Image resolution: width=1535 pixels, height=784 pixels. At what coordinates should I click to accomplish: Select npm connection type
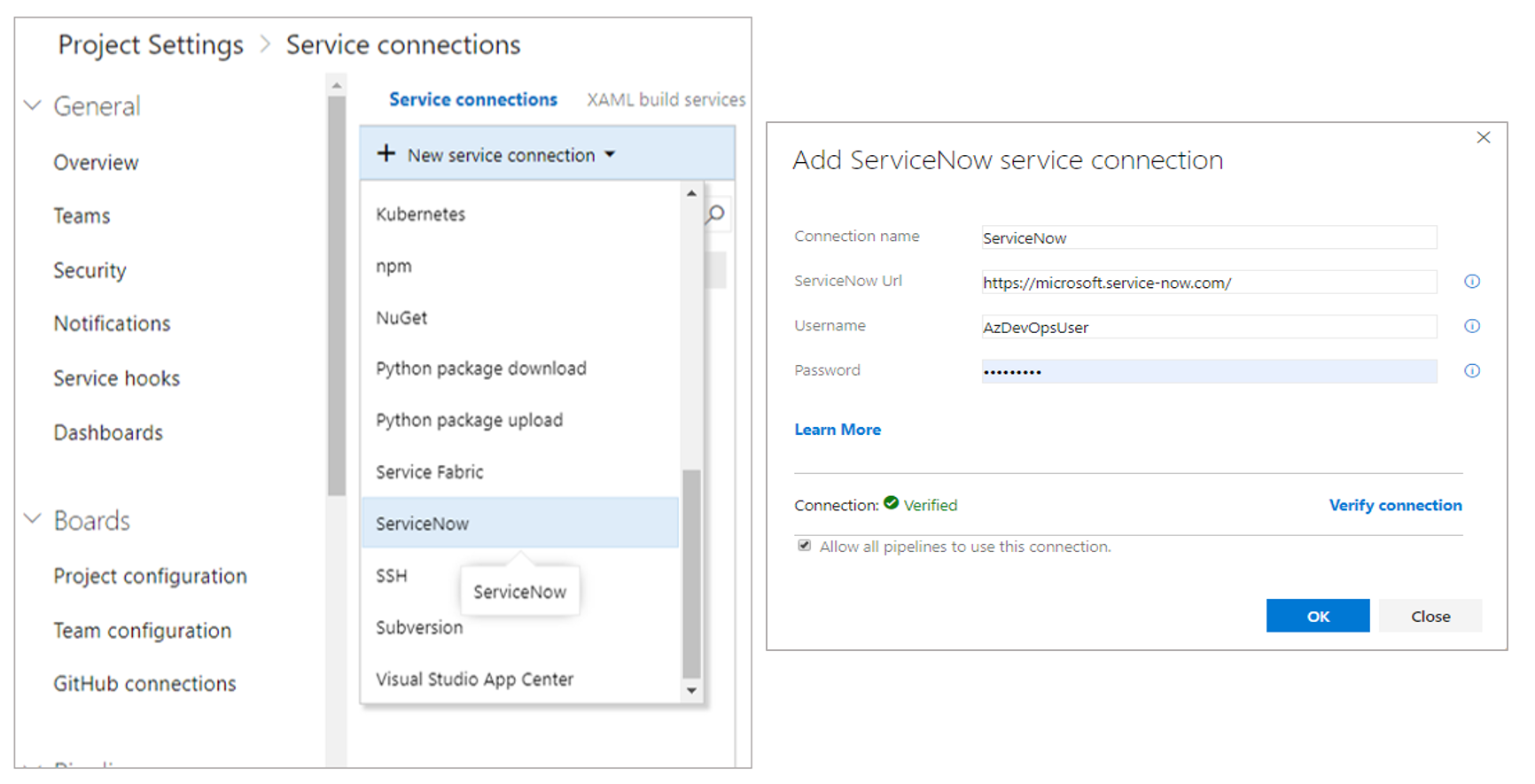520,266
